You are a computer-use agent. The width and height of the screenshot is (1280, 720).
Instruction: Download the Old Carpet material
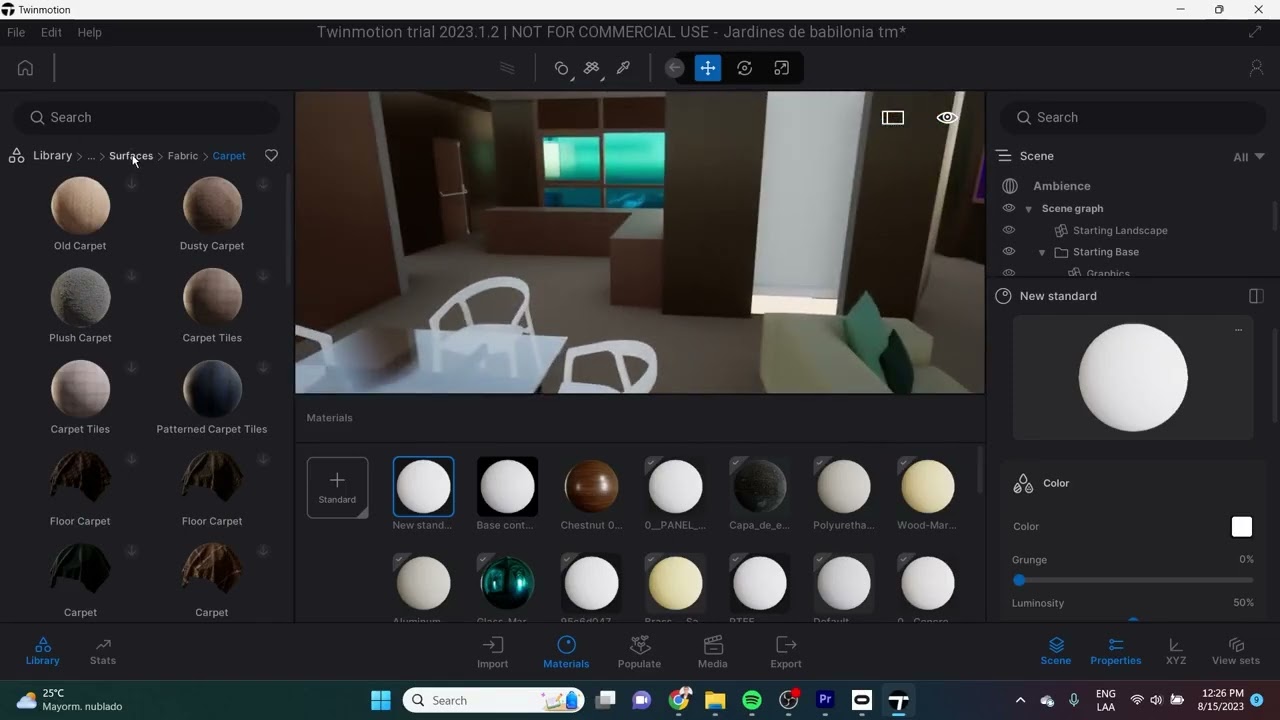pos(131,185)
